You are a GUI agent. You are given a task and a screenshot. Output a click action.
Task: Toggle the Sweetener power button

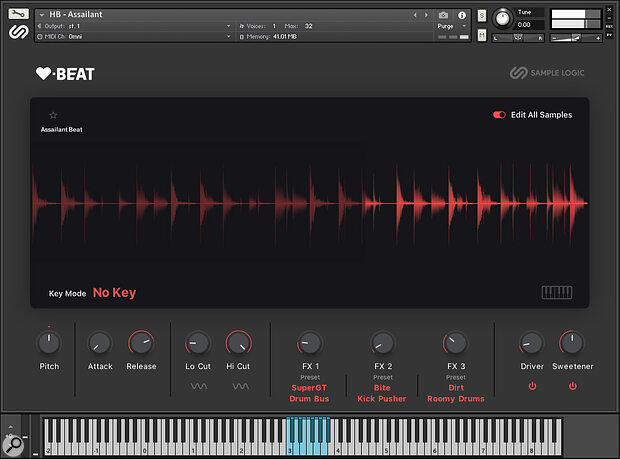pos(573,386)
